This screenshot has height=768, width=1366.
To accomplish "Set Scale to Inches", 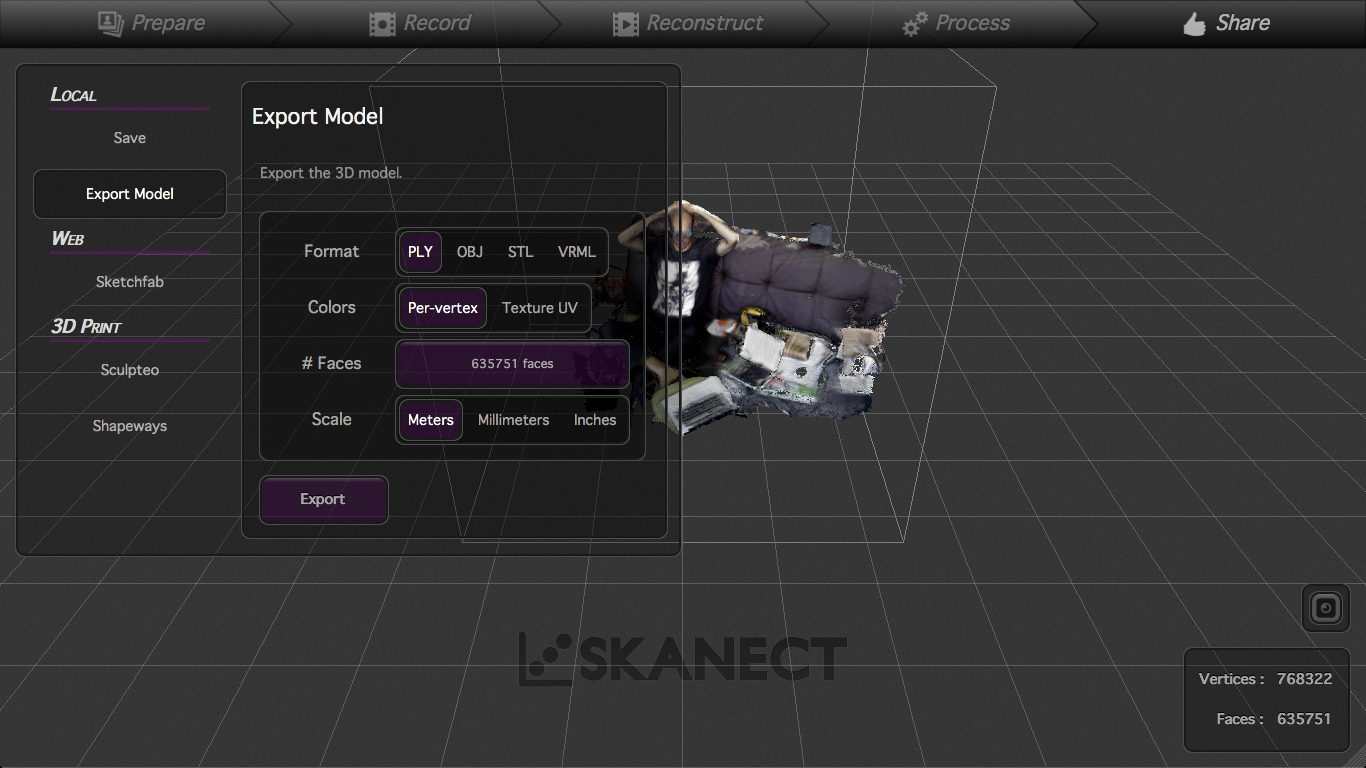I will tap(594, 420).
